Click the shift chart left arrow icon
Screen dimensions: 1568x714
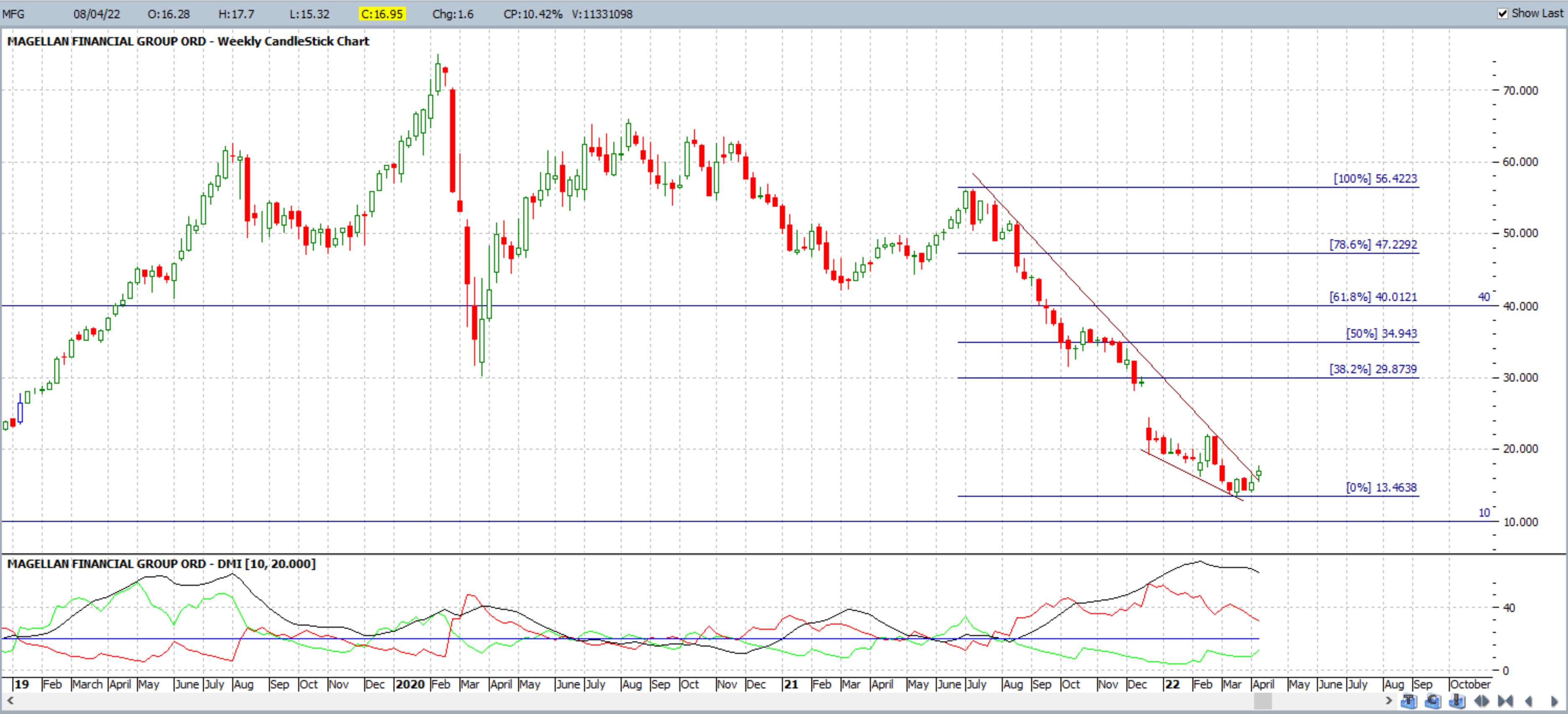(x=1529, y=701)
